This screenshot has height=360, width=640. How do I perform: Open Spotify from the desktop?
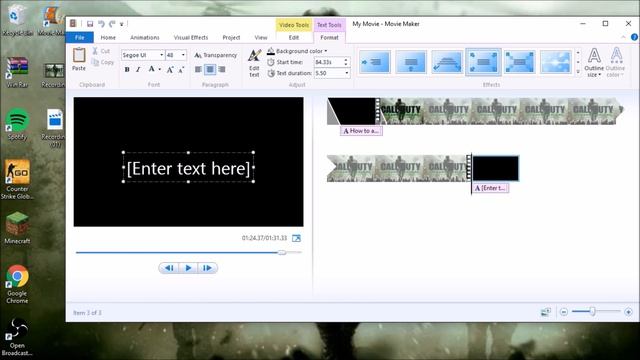pos(17,124)
